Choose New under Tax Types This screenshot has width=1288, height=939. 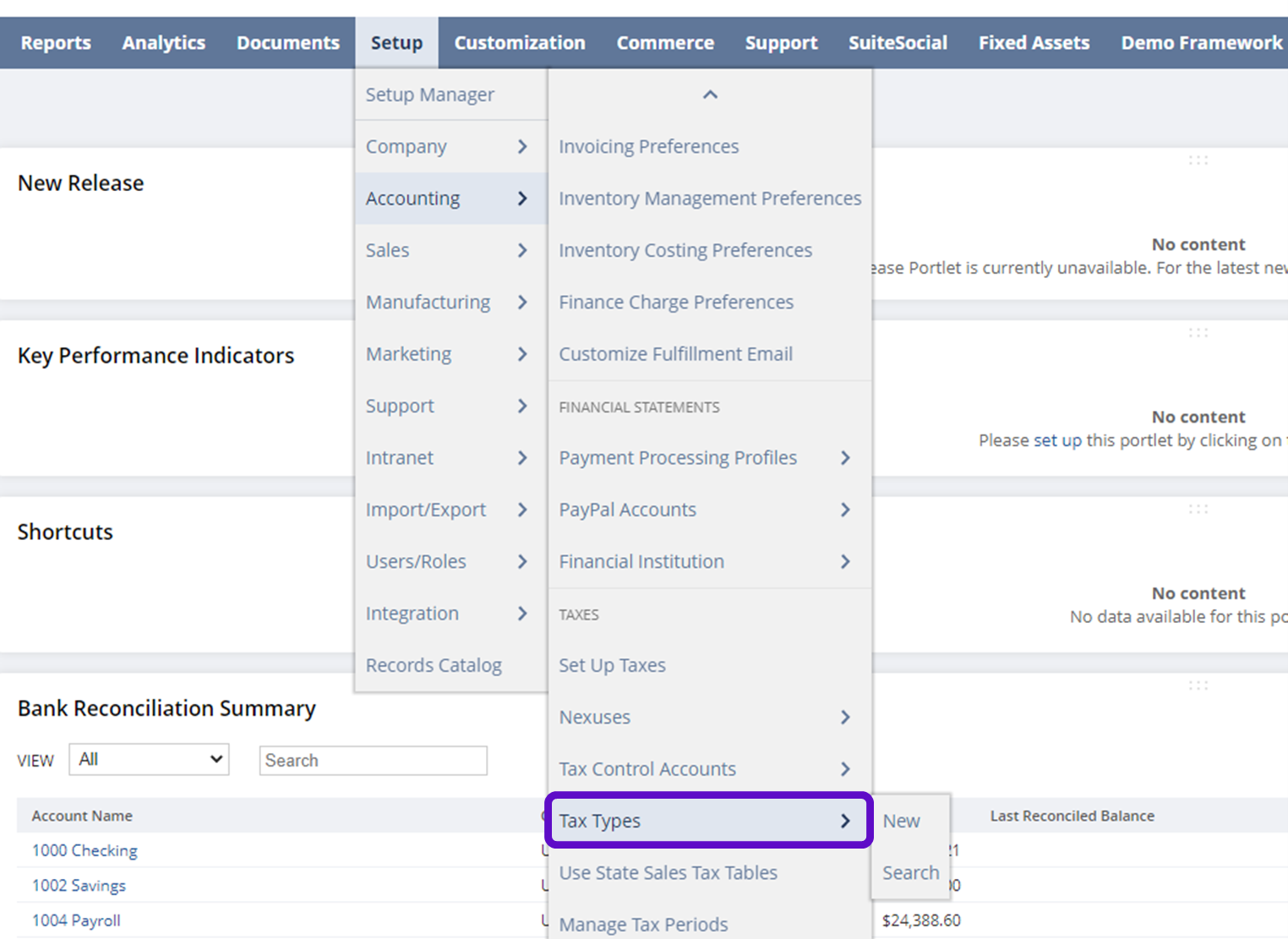point(901,822)
